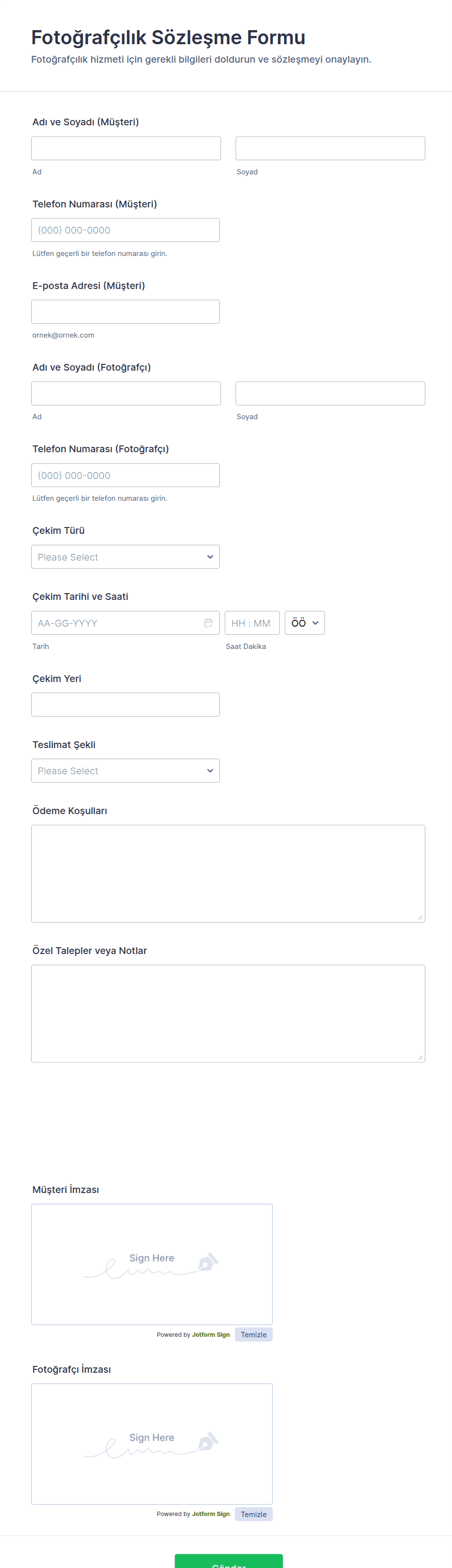Click the Fotoğrafçı İmzası signature pad

[152, 1443]
